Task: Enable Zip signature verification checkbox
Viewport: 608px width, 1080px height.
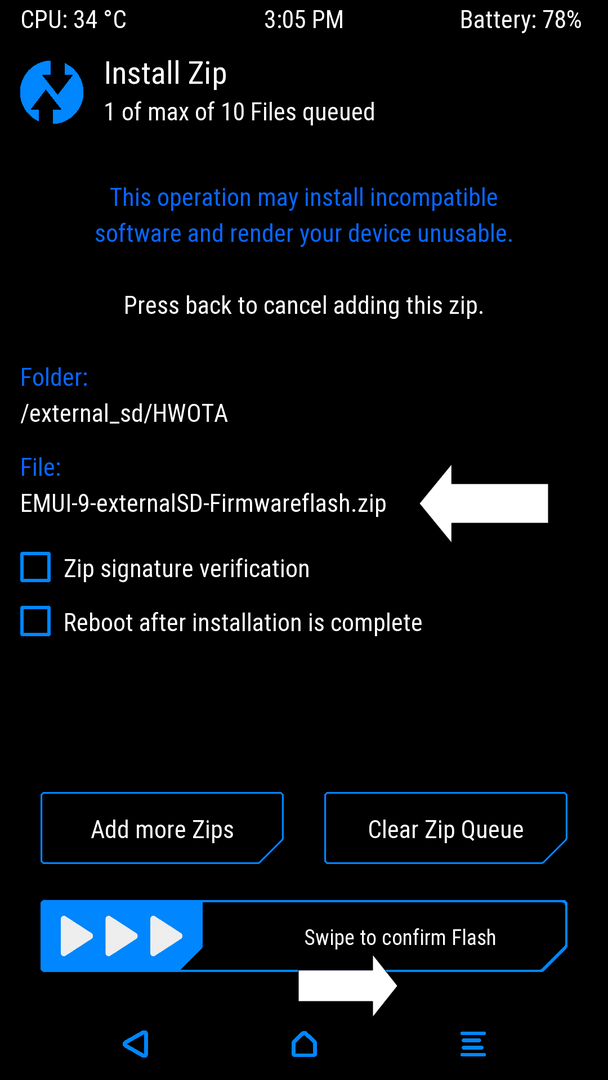Action: tap(36, 568)
